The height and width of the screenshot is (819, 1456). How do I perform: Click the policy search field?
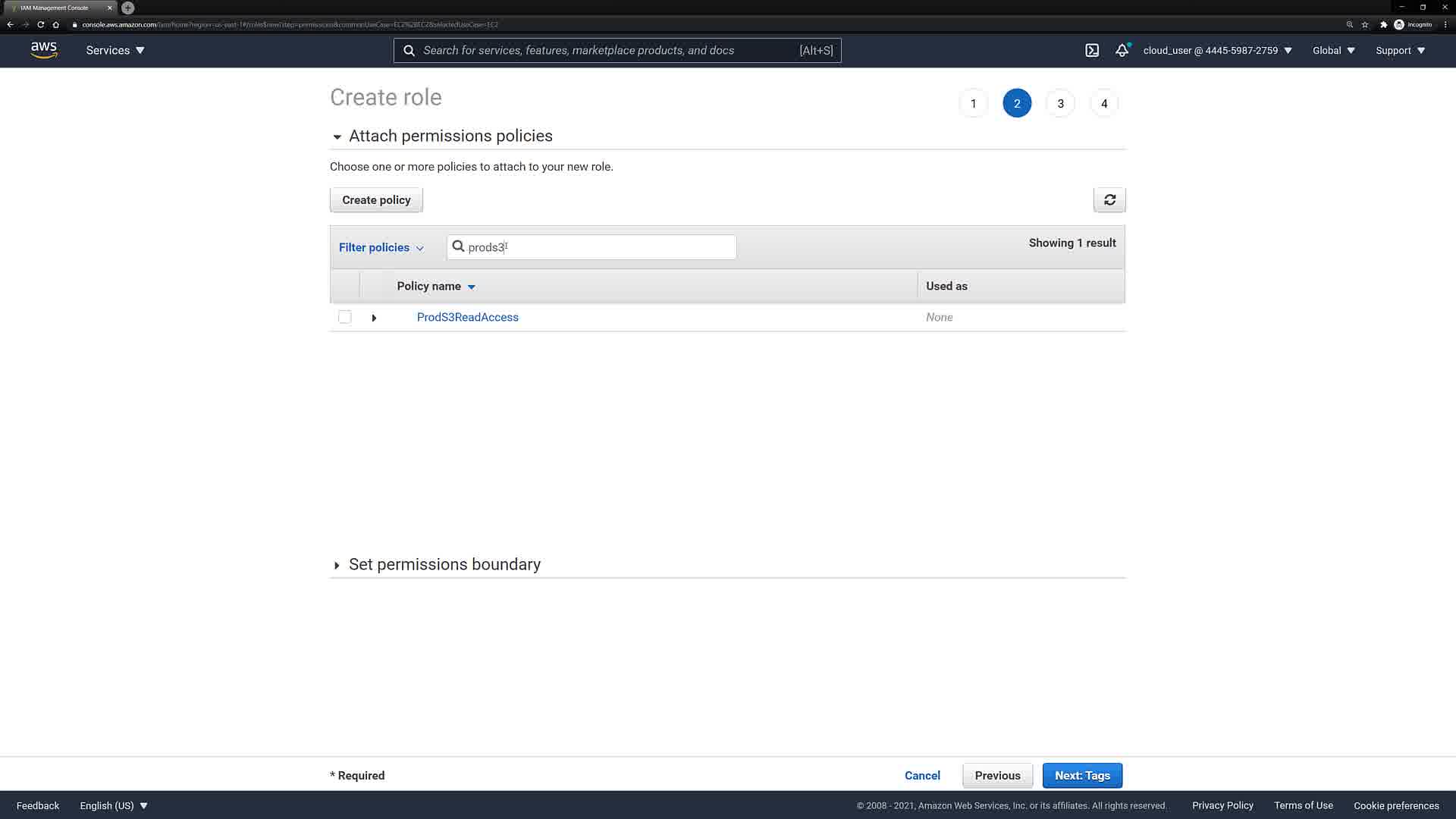tap(599, 247)
